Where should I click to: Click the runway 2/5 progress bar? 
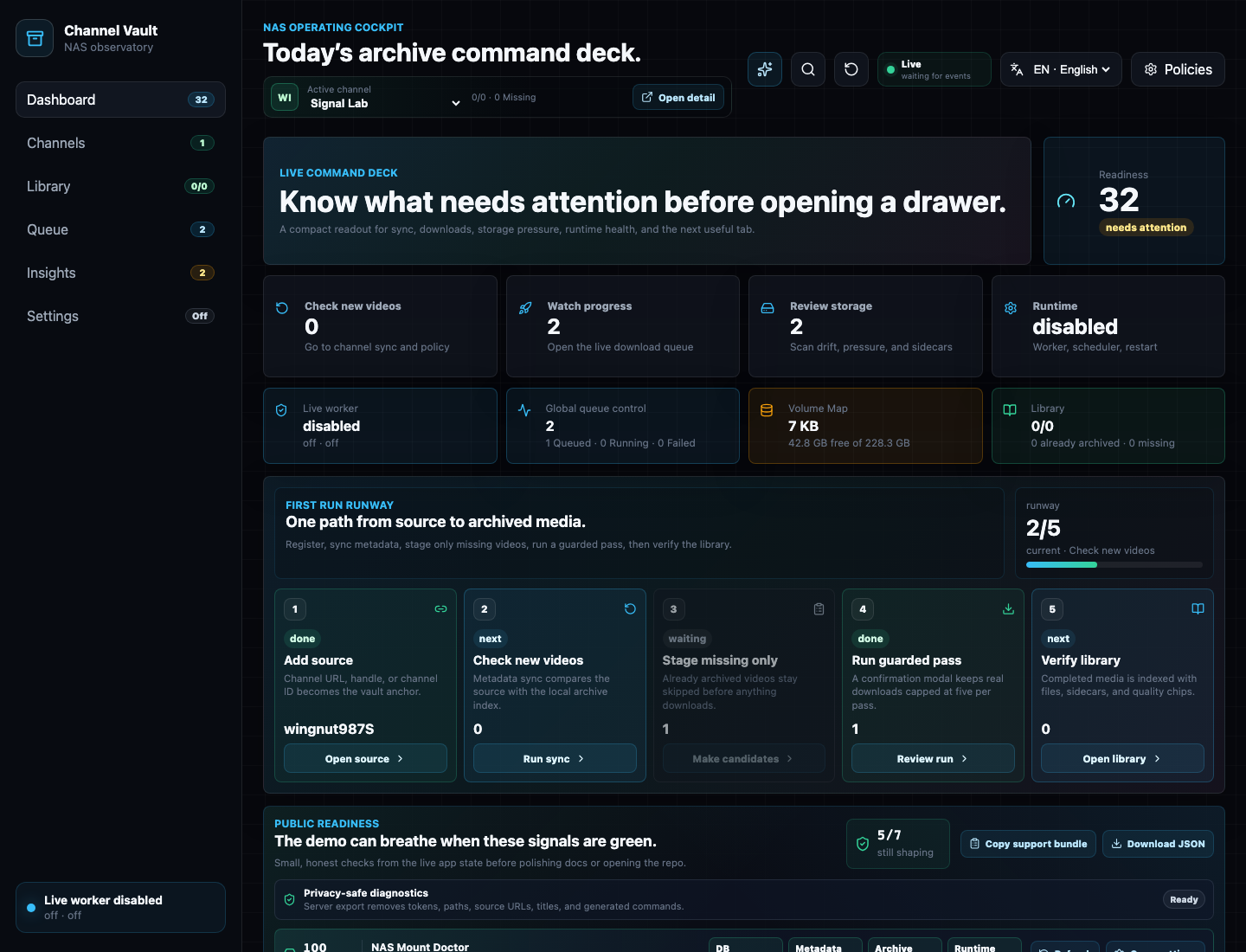point(1114,564)
